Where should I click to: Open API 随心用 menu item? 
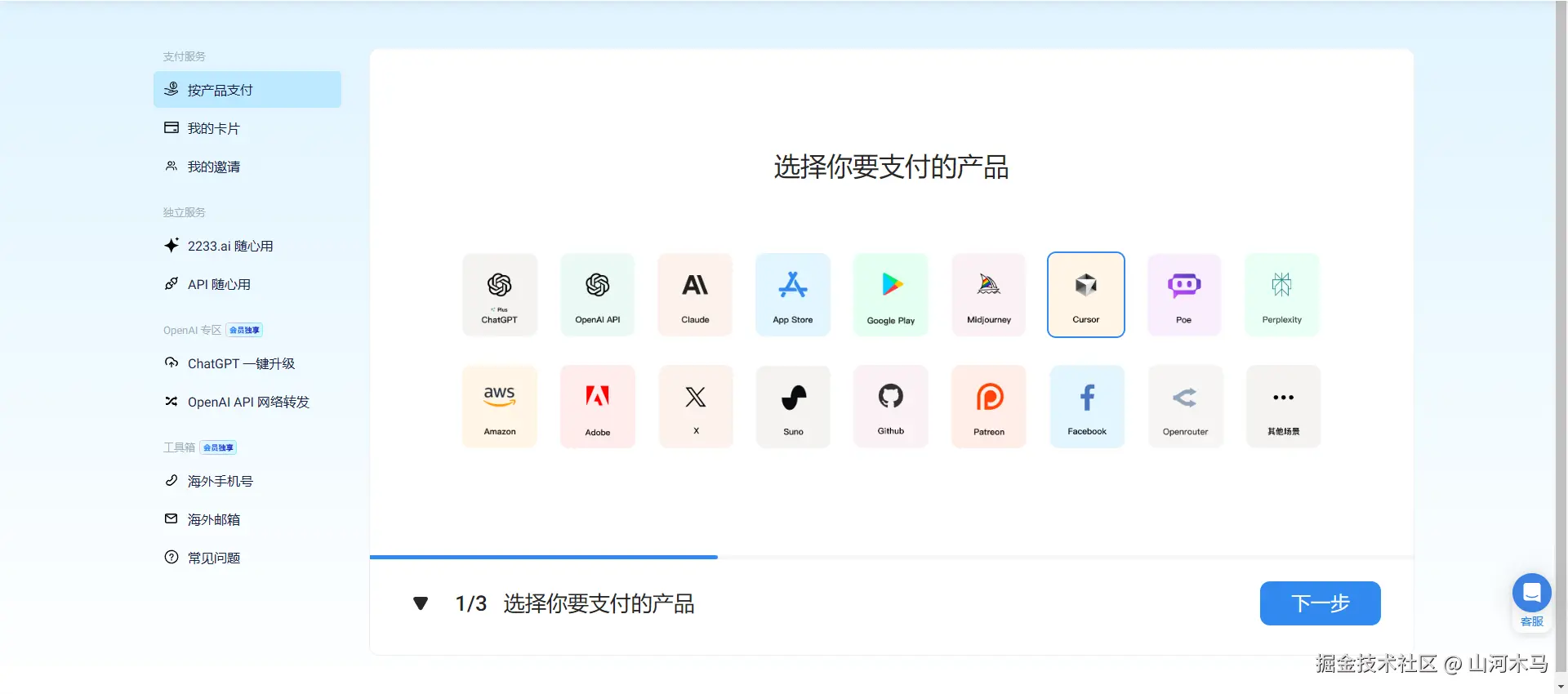tap(247, 284)
